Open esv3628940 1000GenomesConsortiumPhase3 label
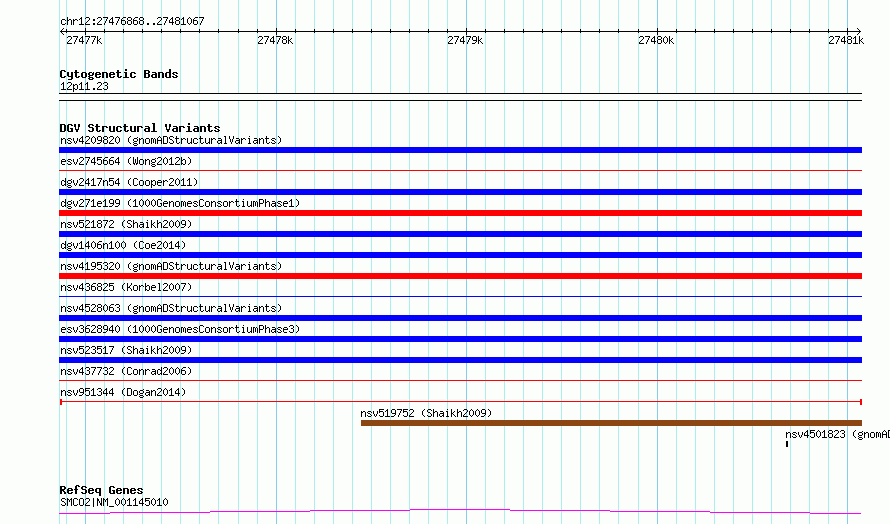Screen dimensions: 890x524 pos(180,329)
